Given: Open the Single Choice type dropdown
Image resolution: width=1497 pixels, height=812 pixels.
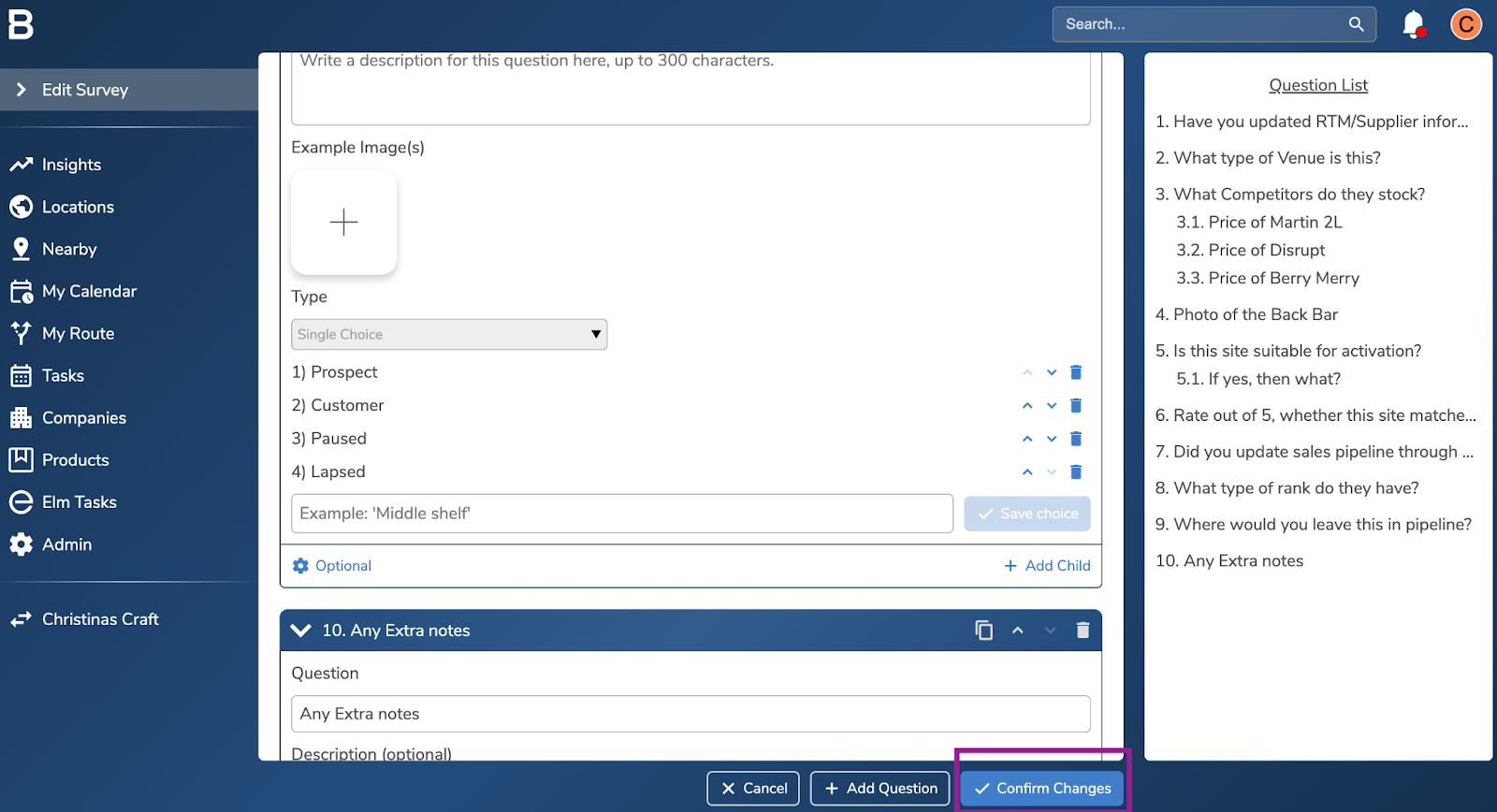Looking at the screenshot, I should click(449, 335).
